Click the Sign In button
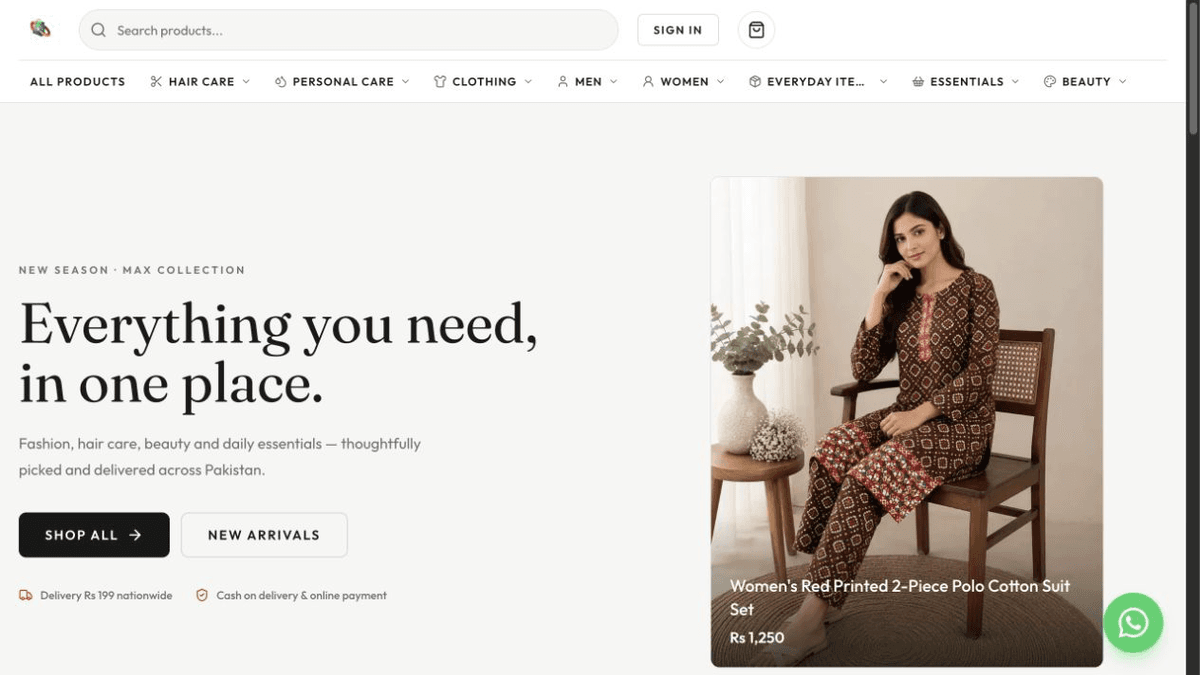The width and height of the screenshot is (1200, 675). tap(678, 30)
